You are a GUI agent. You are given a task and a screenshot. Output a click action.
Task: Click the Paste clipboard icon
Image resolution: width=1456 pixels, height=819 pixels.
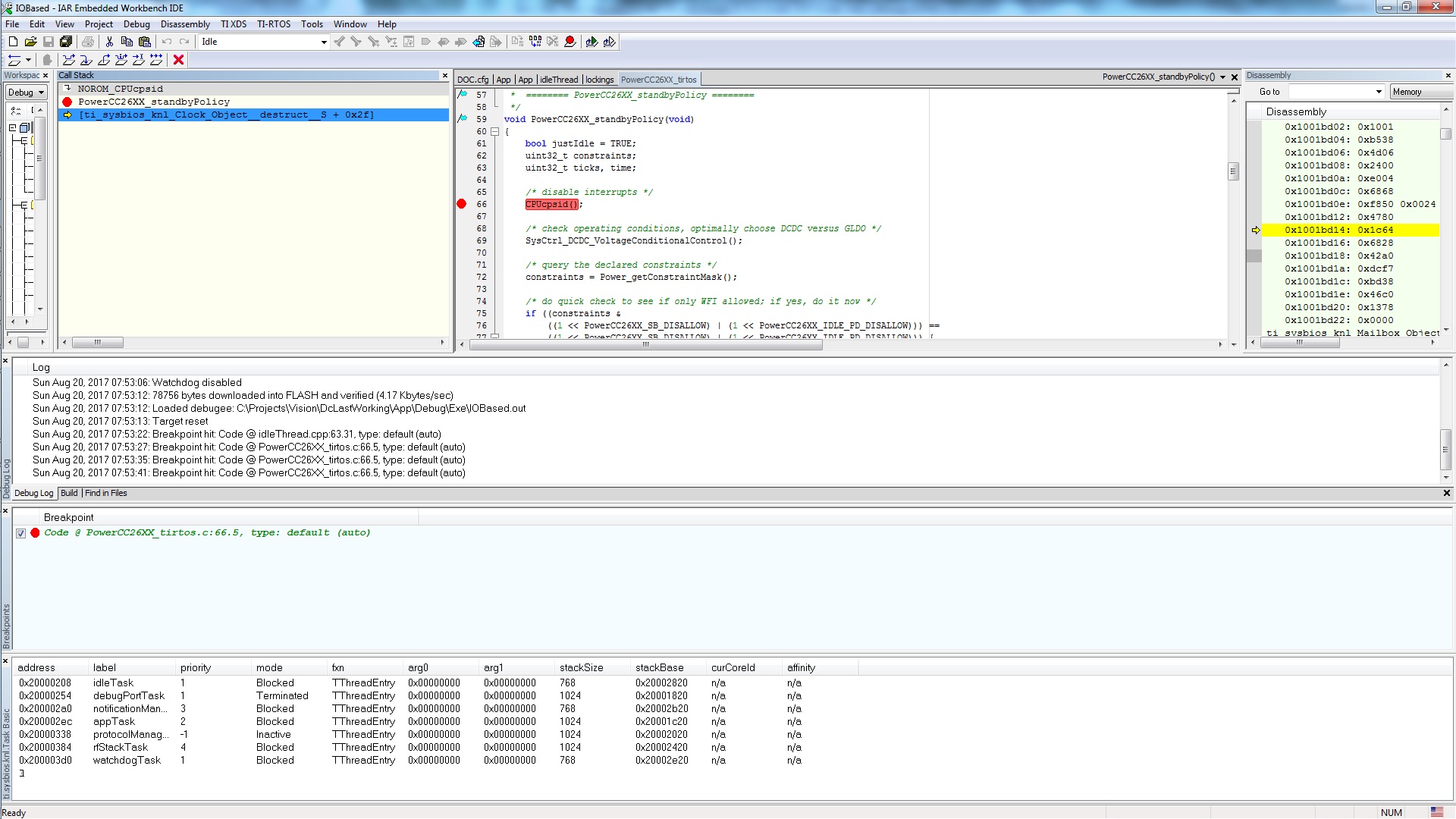pos(144,42)
